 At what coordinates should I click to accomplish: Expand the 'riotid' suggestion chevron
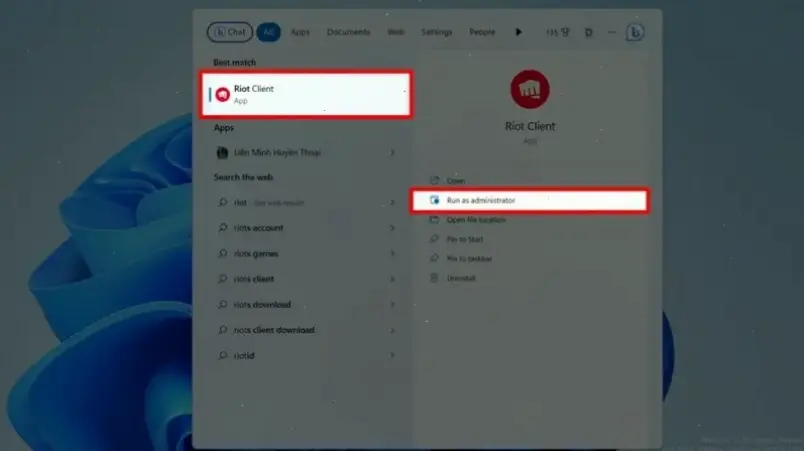point(392,355)
